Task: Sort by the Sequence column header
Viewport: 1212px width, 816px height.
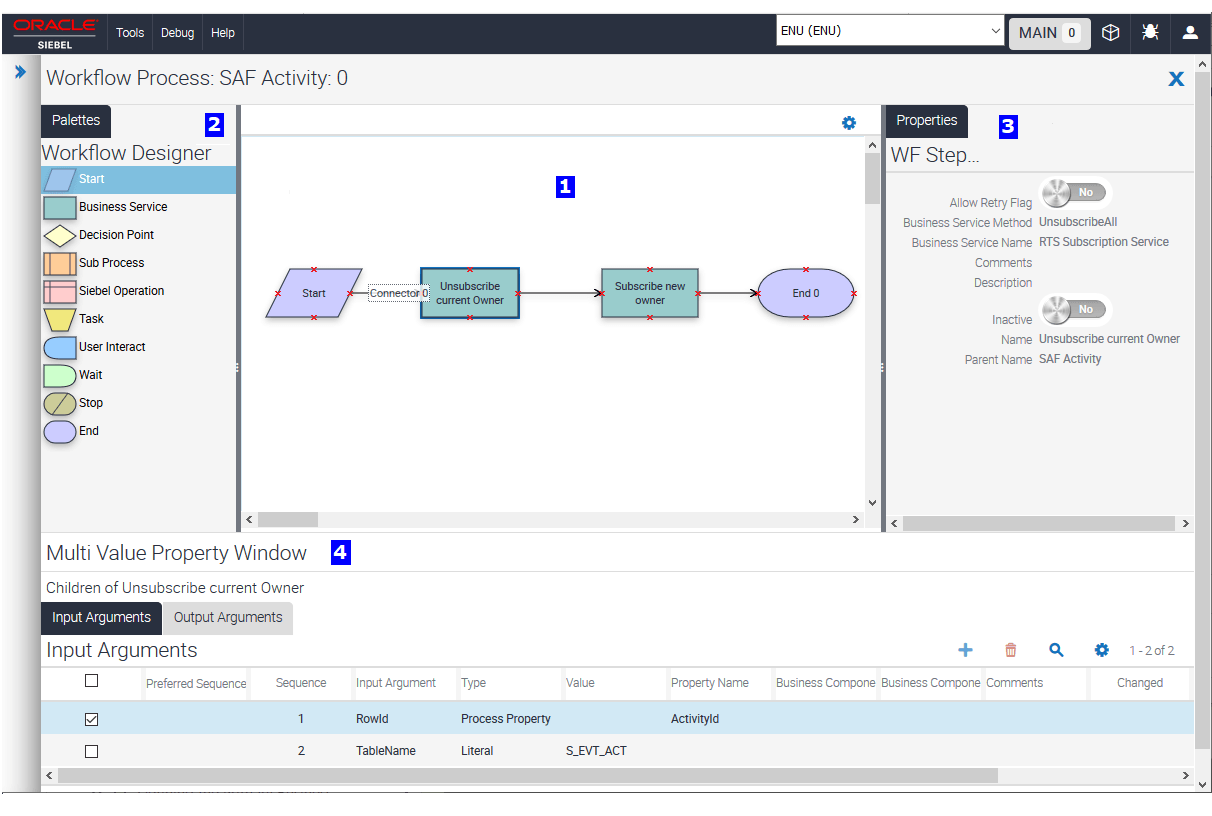Action: [x=301, y=683]
